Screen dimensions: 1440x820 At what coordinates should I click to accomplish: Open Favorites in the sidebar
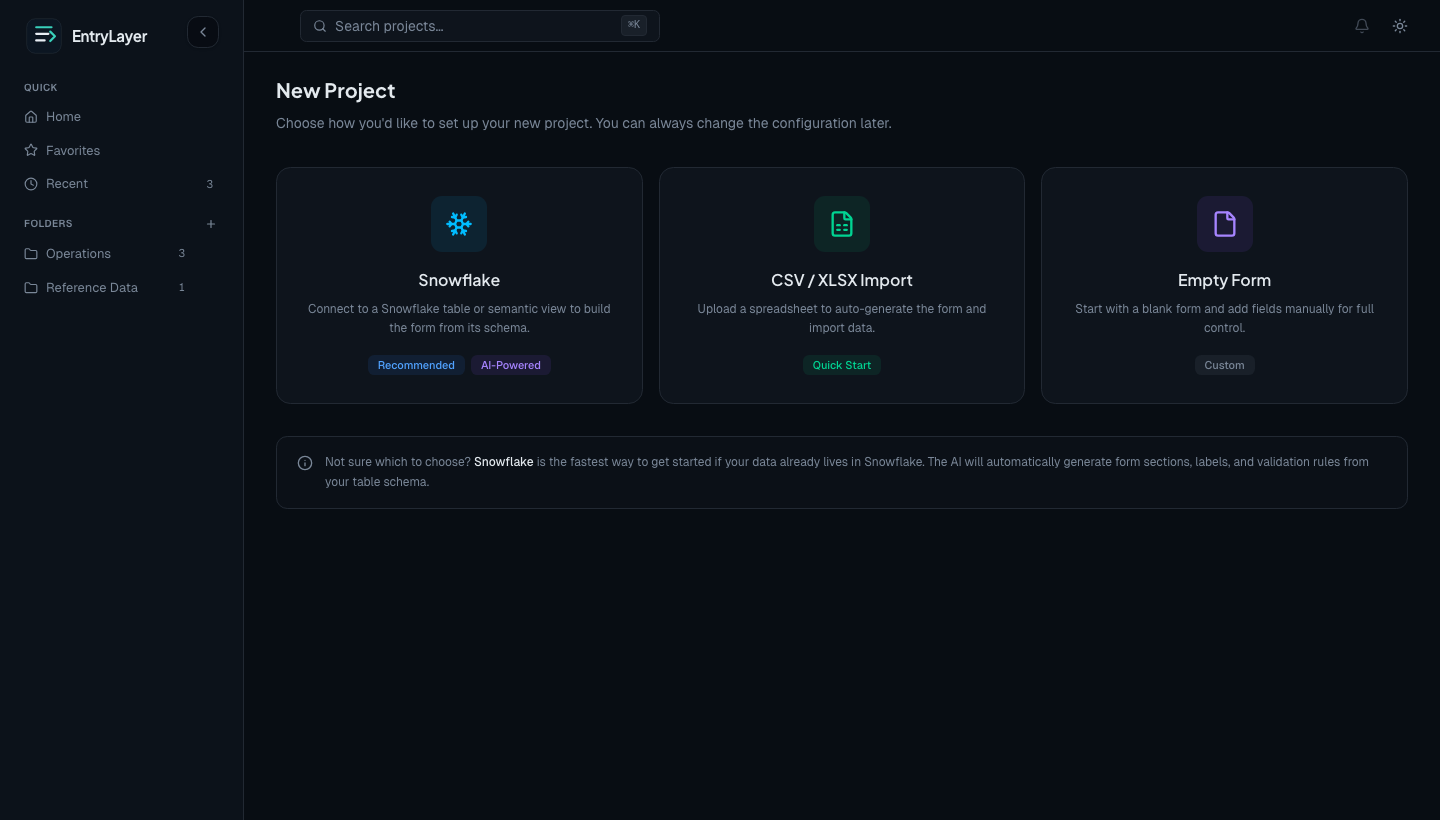coord(121,151)
